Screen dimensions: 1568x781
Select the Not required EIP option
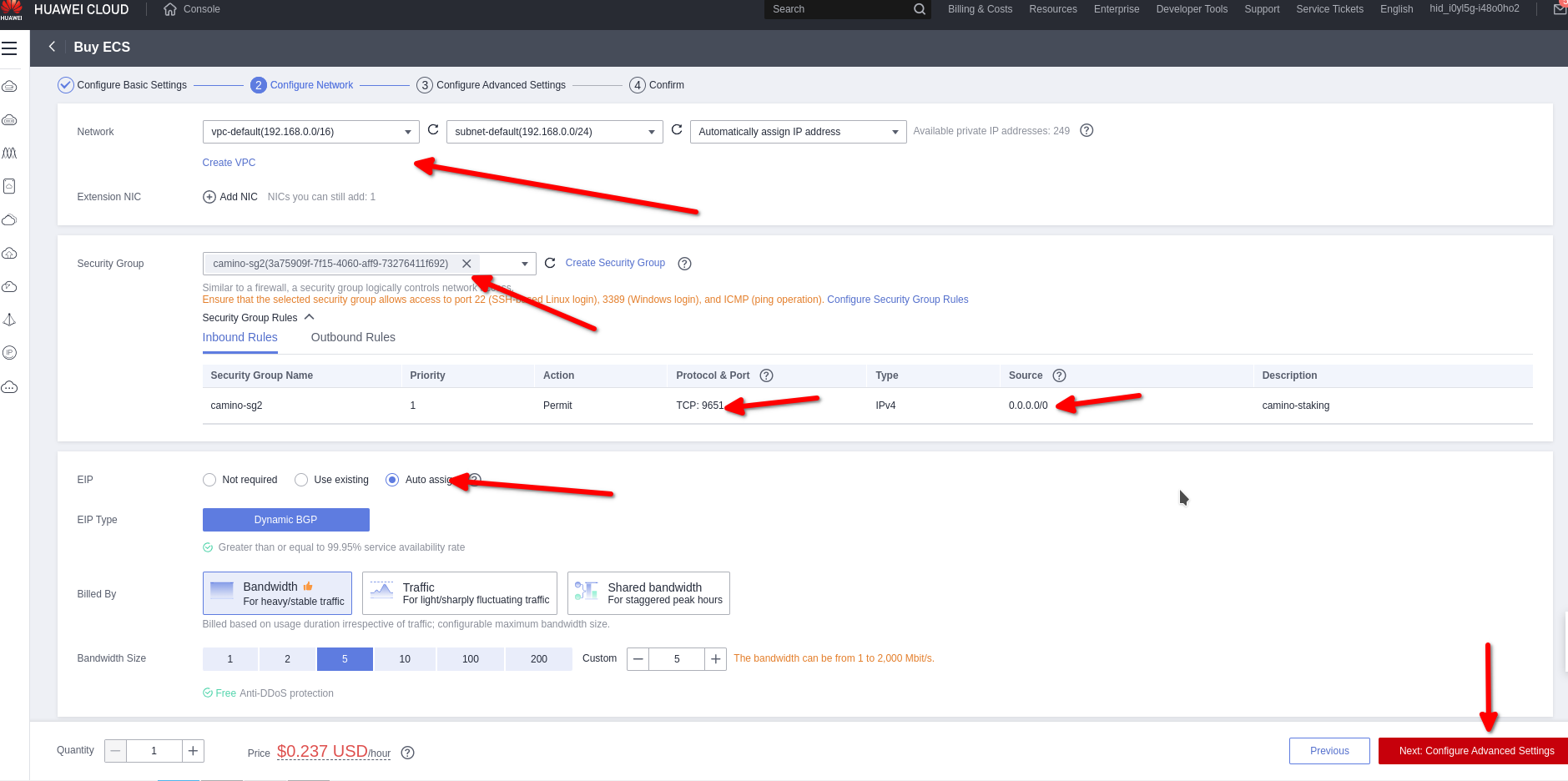tap(209, 480)
